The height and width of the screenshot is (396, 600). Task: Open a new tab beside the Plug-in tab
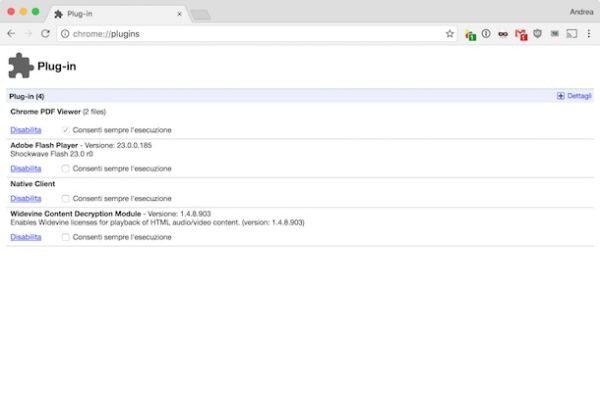coord(201,15)
